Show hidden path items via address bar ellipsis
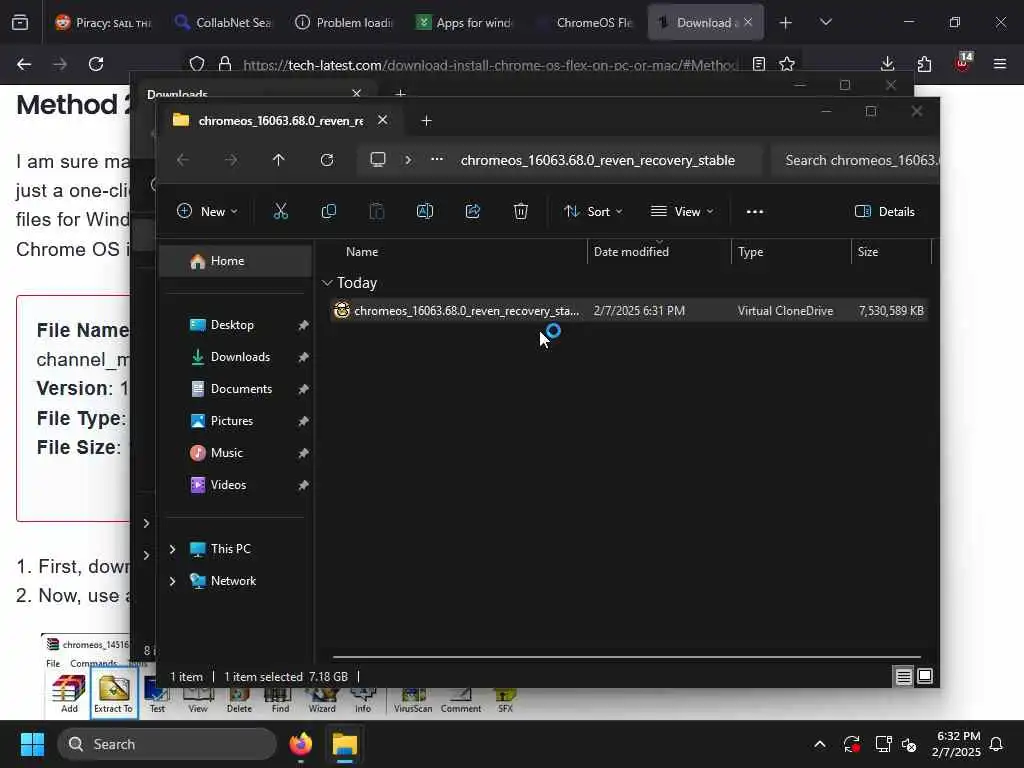1024x768 pixels. 437,159
